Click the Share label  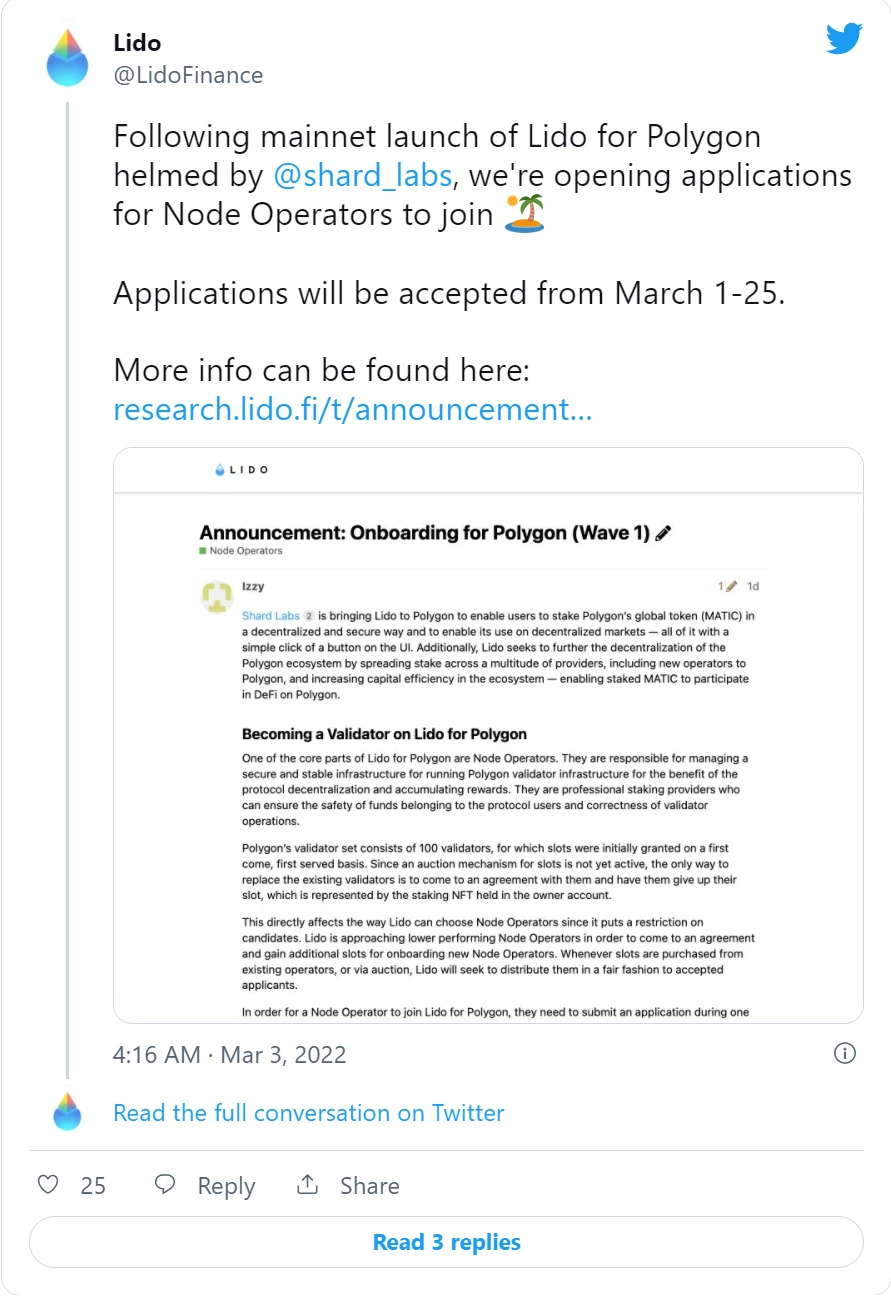369,1186
